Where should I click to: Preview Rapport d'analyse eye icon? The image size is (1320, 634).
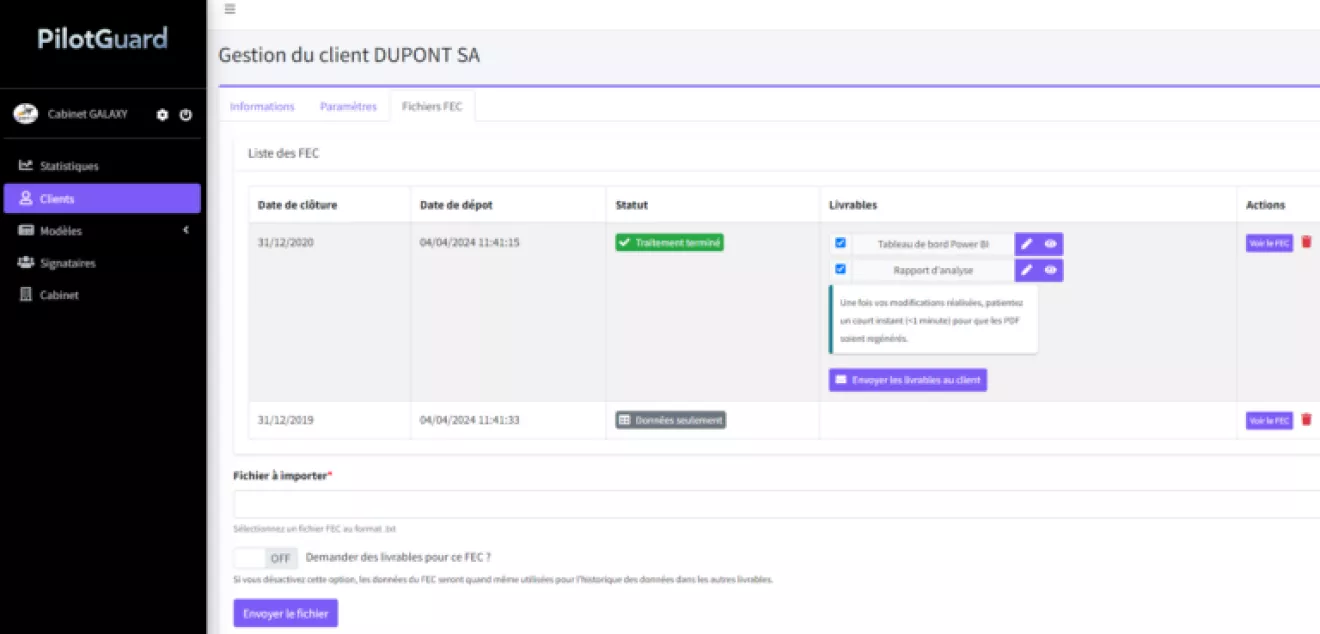pyautogui.click(x=1051, y=270)
